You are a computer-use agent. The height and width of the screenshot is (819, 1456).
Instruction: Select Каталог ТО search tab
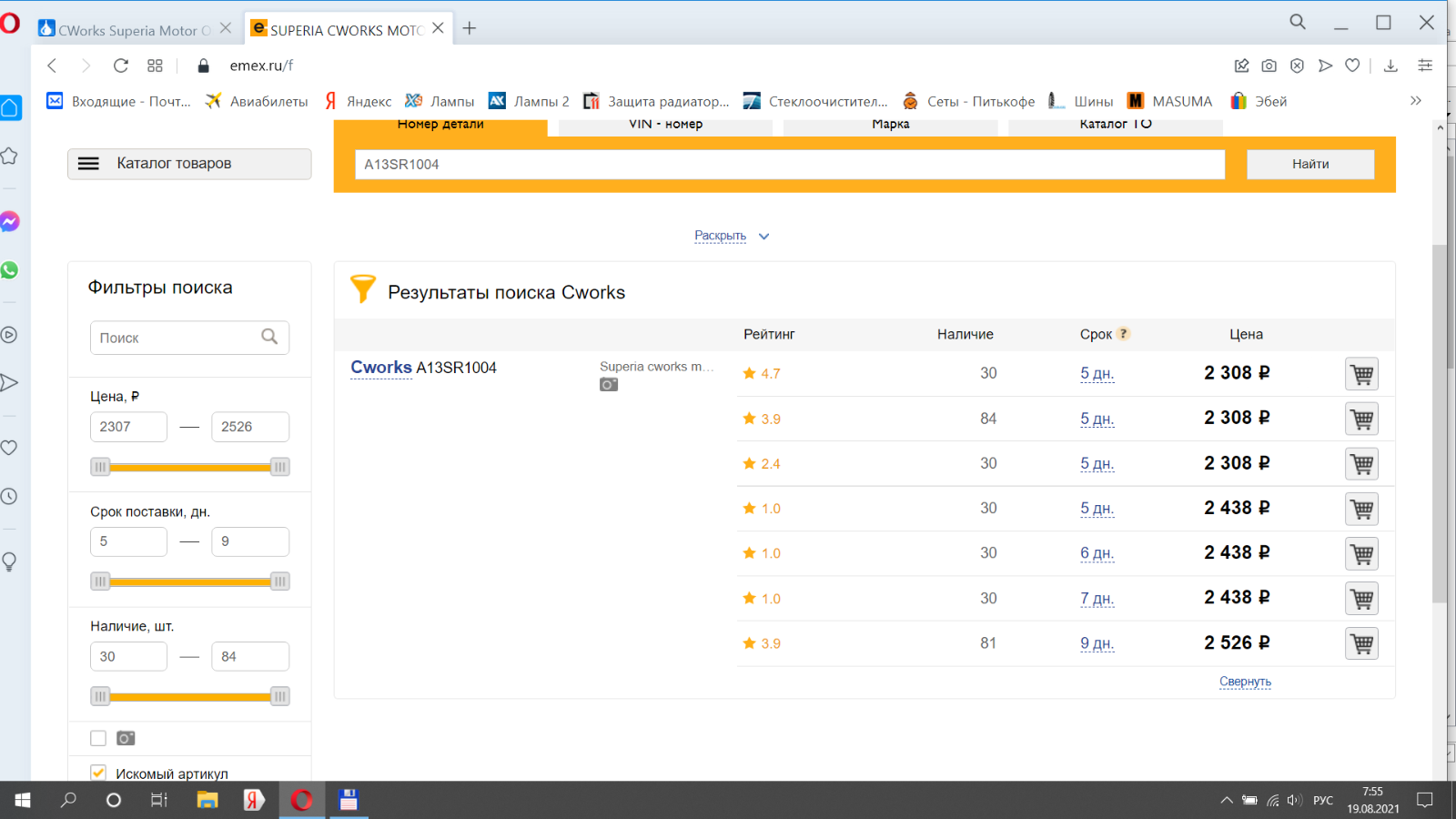pos(1116,126)
